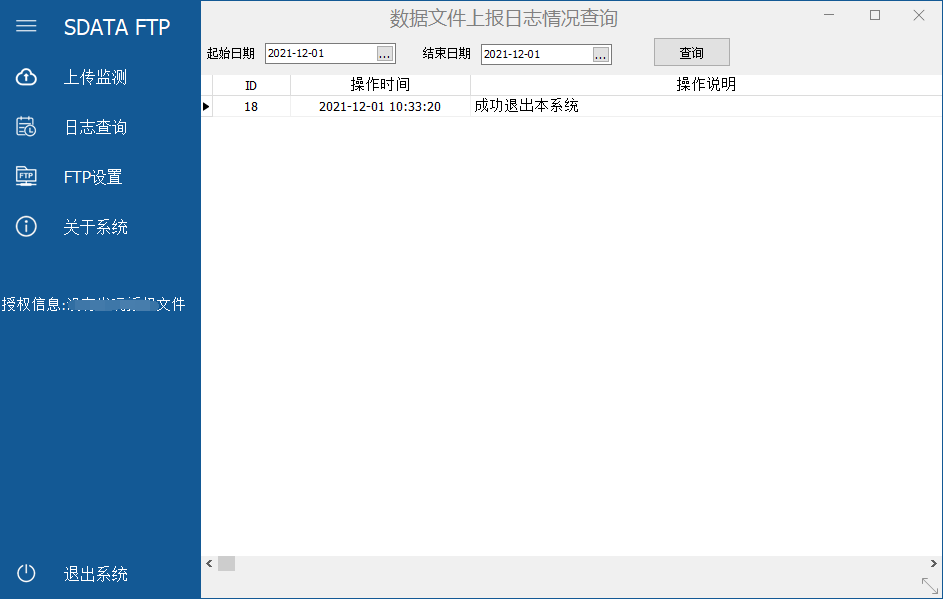943x599 pixels.
Task: Click the 结束日期 date input field
Action: click(536, 54)
